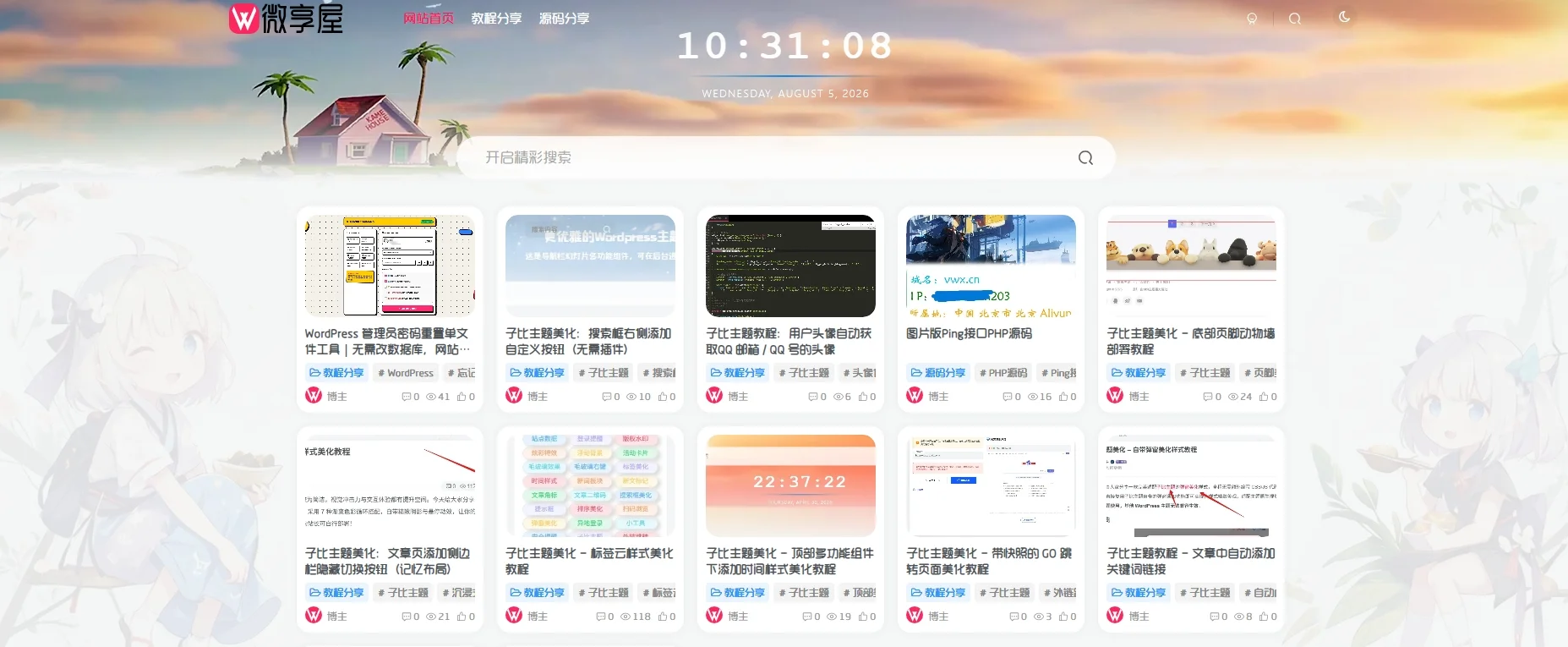Click the user account icon in the header
Screen dimensions: 1568x647
point(1252,19)
